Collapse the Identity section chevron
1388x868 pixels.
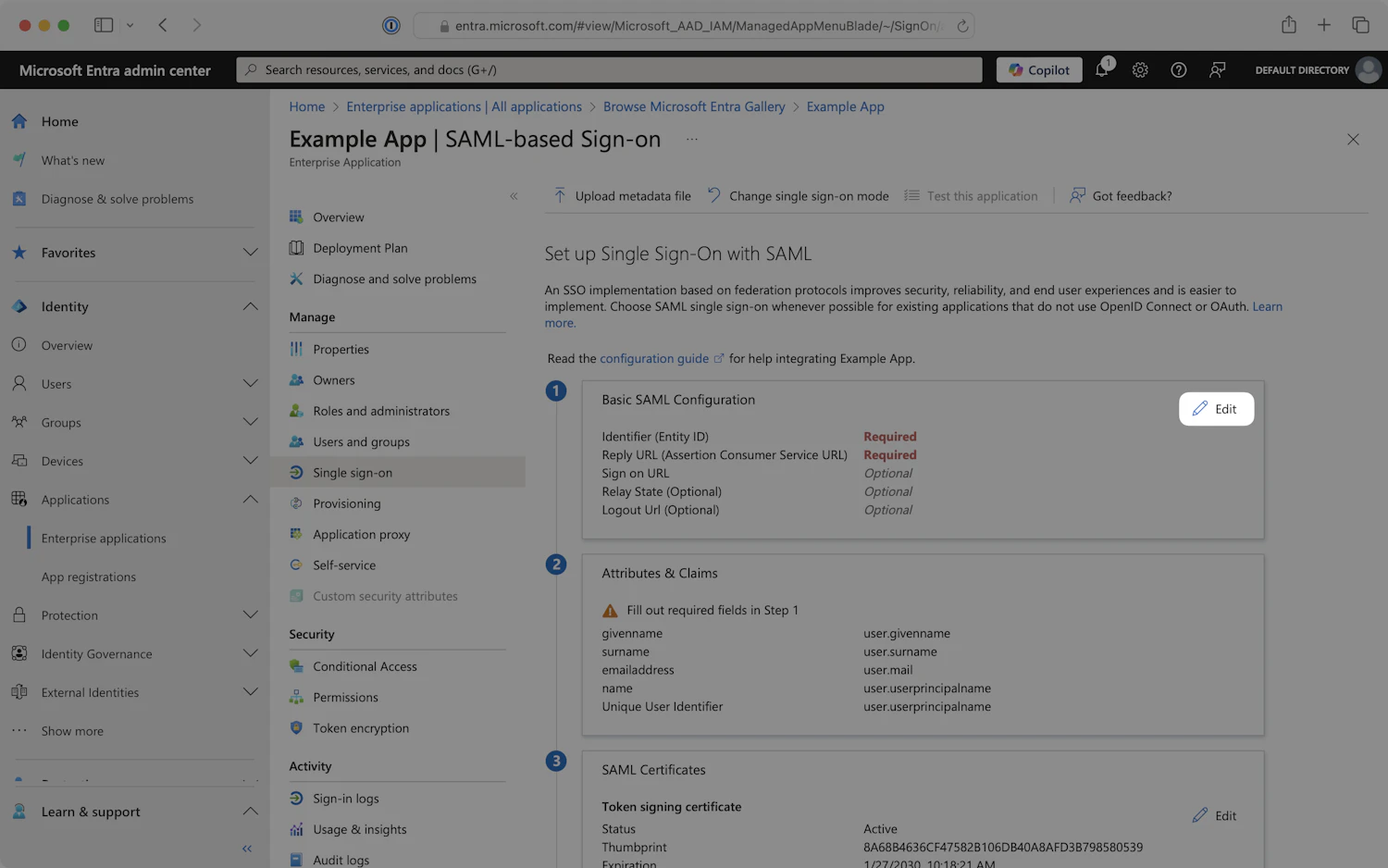click(x=251, y=306)
